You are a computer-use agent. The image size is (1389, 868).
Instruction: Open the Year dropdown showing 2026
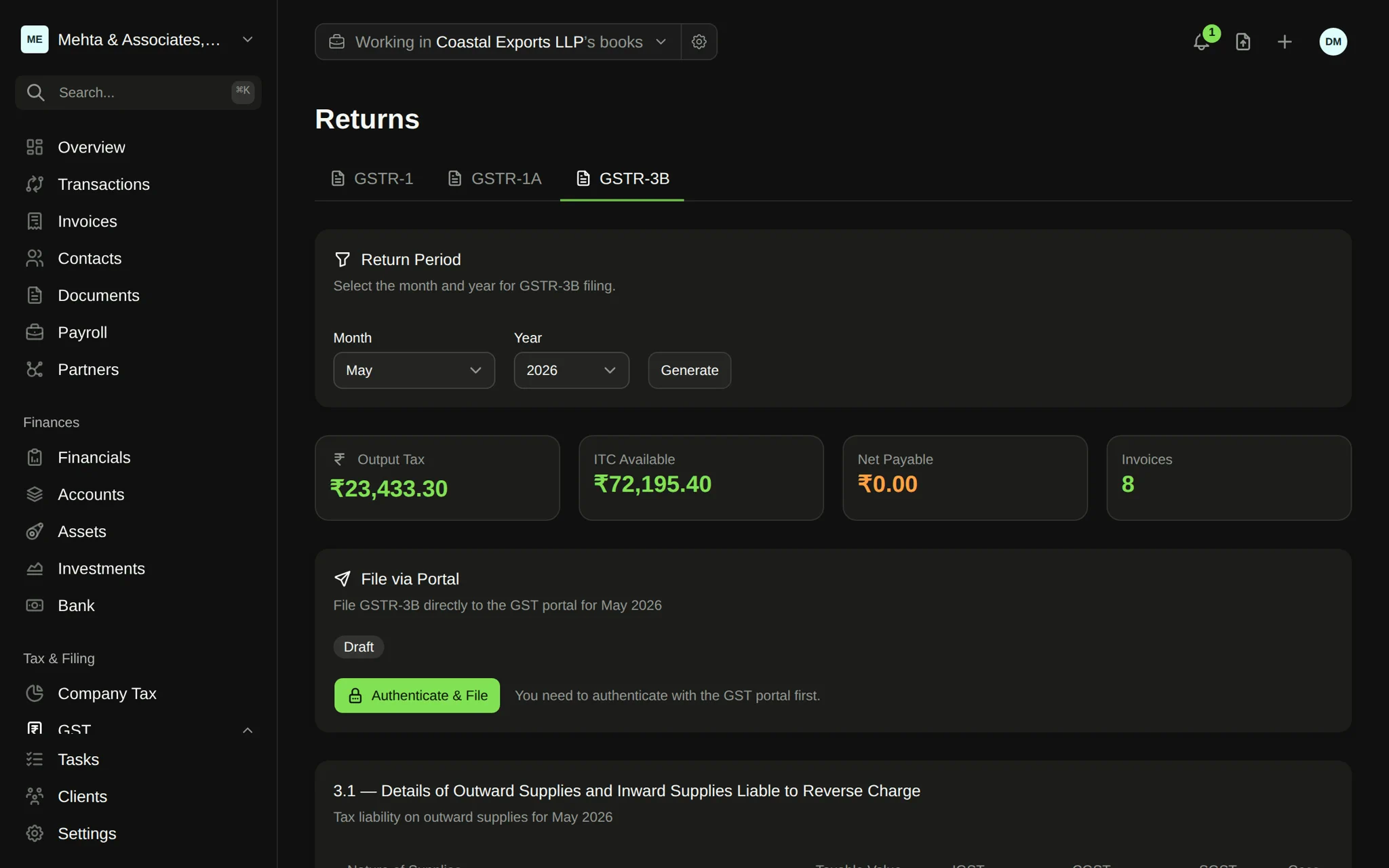coord(571,370)
